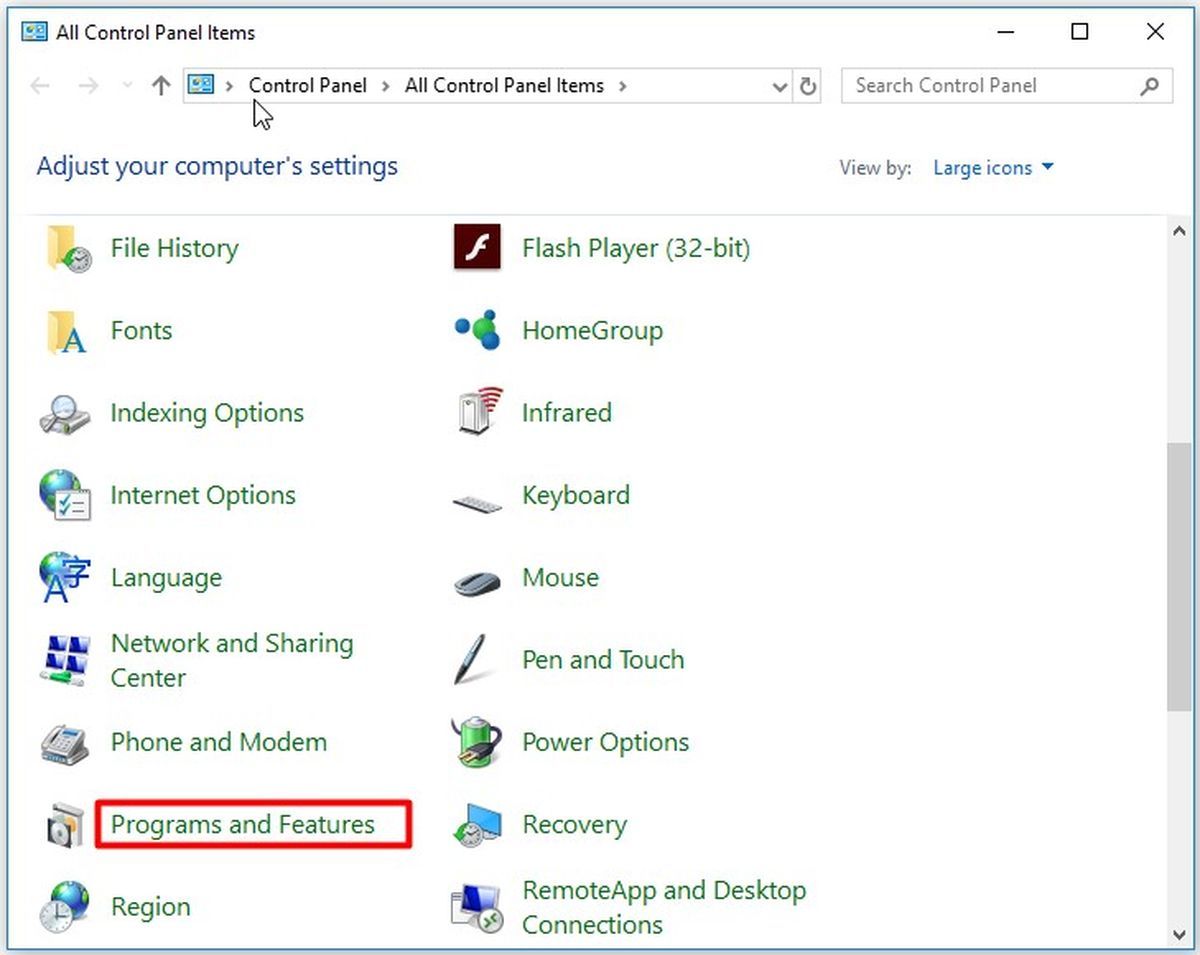Expand chevron after All Control Panel Items
The height and width of the screenshot is (955, 1200).
click(623, 86)
